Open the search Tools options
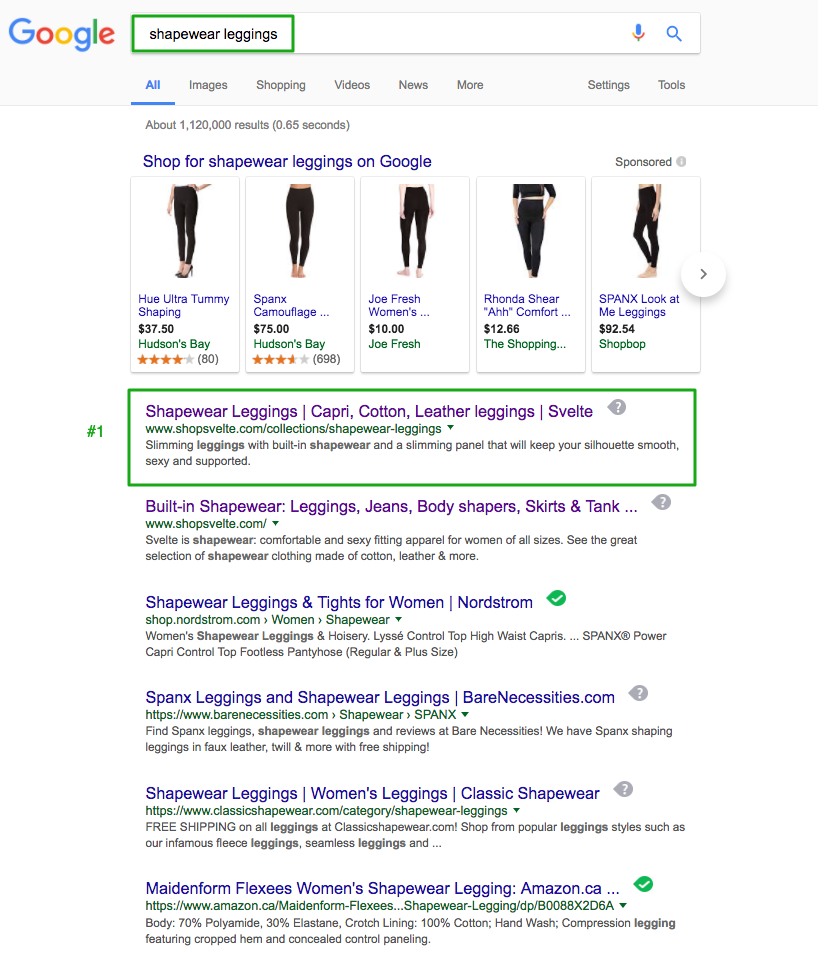The width and height of the screenshot is (818, 972). [x=671, y=85]
